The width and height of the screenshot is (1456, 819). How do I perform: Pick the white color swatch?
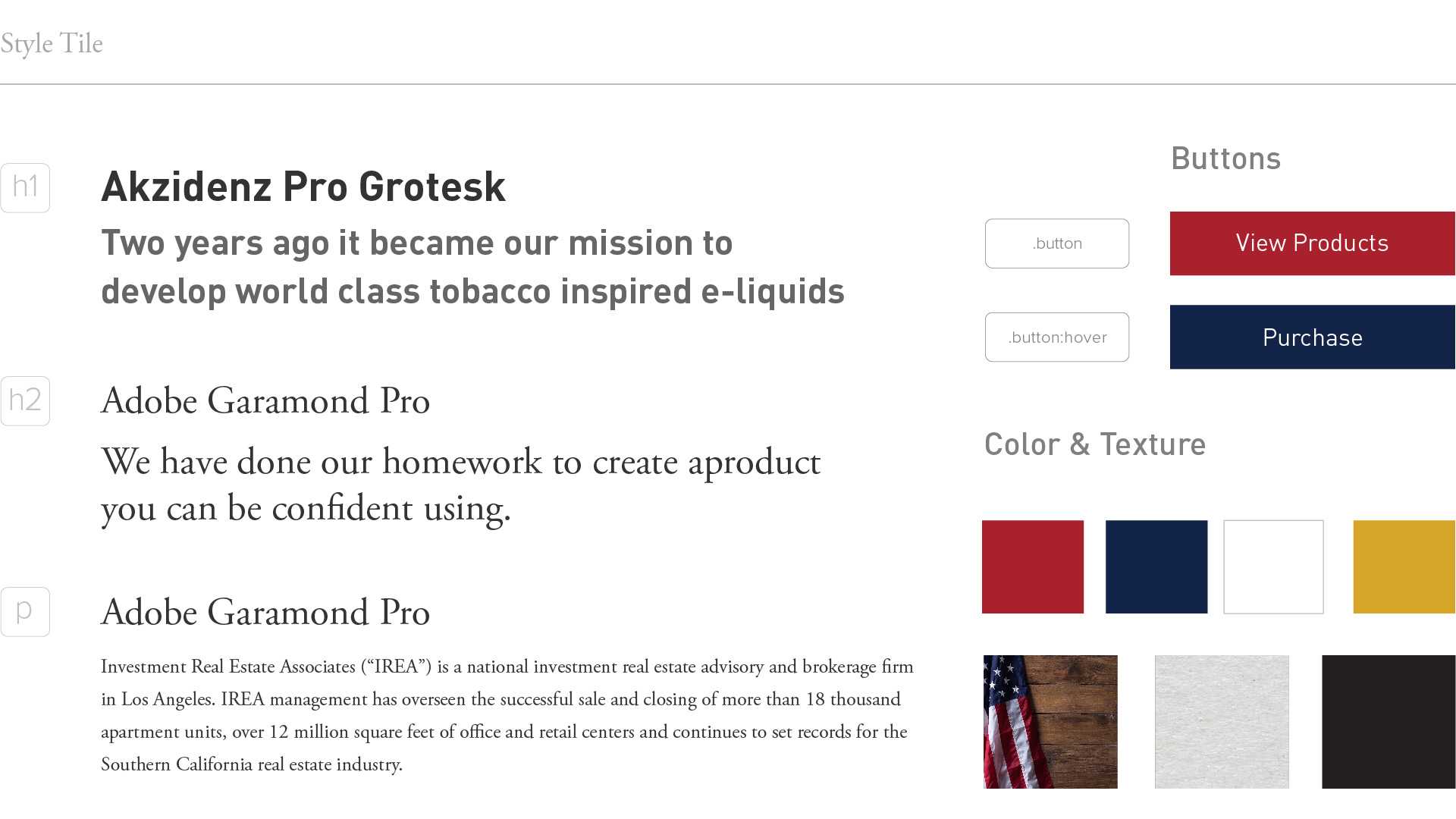(x=1273, y=566)
